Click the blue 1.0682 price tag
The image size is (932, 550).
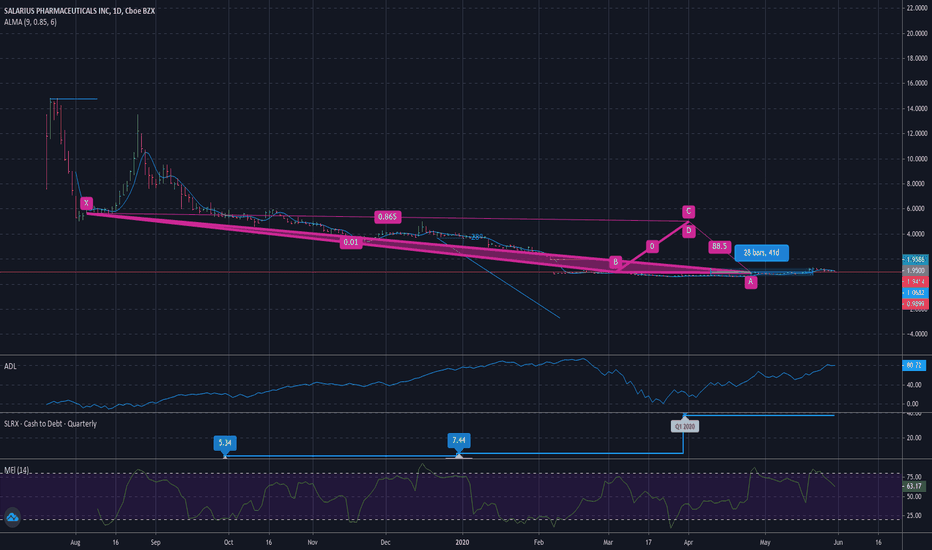[x=915, y=293]
